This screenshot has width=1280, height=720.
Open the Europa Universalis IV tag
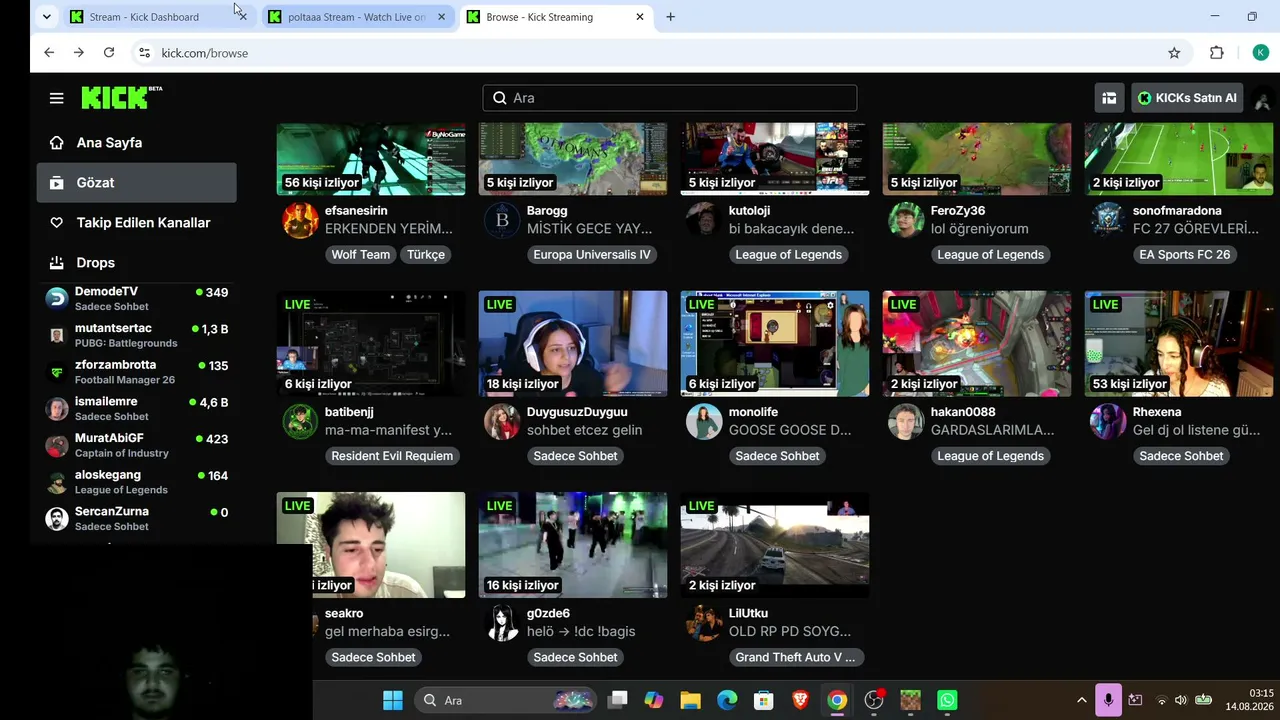point(592,255)
